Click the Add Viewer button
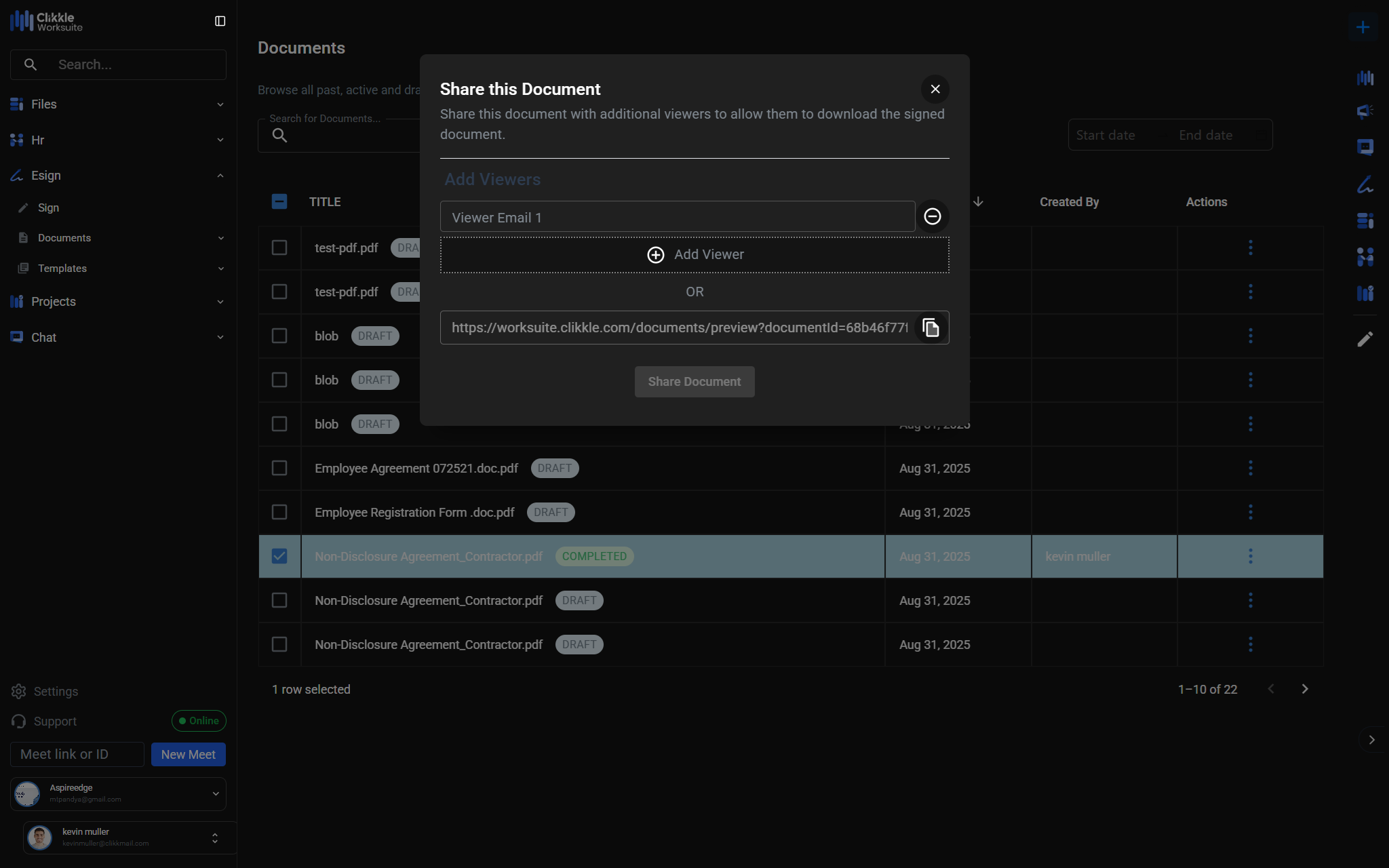The height and width of the screenshot is (868, 1389). coord(694,255)
